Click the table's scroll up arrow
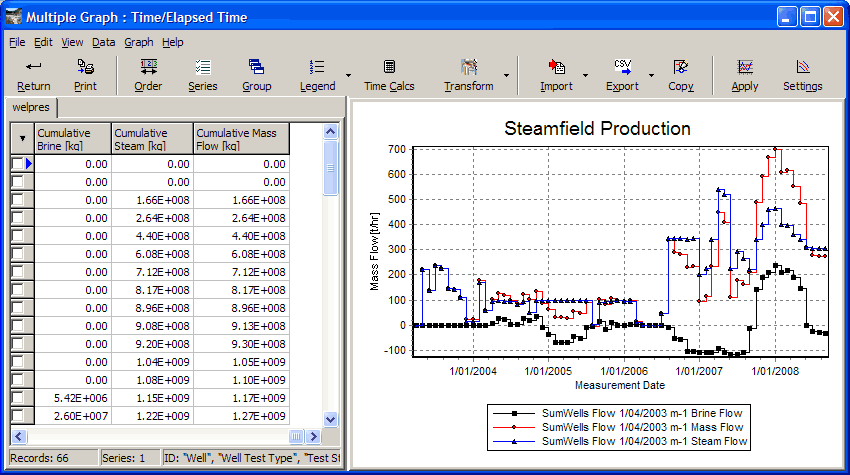 330,131
